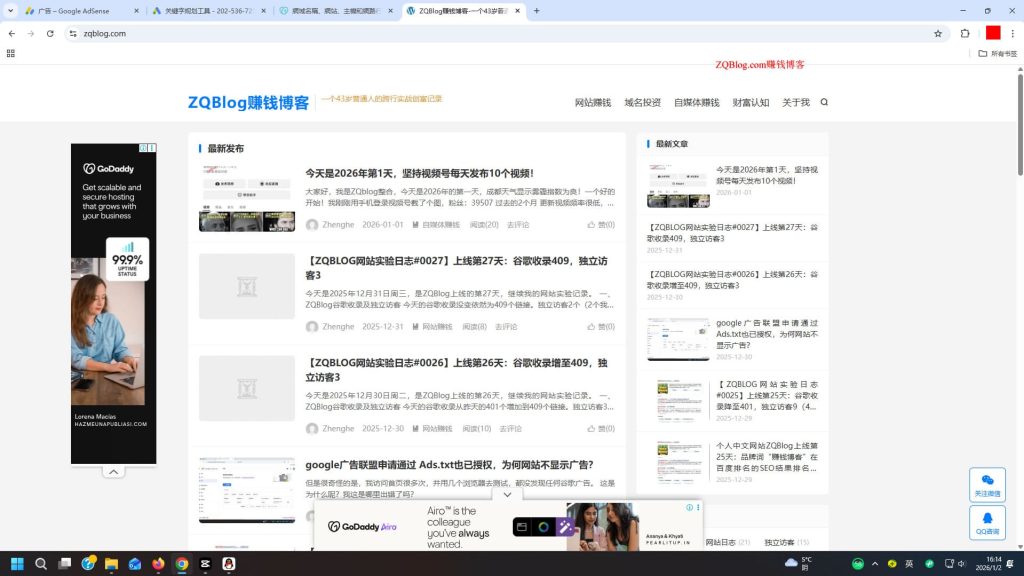Collapse the left sidebar ad with chevron
Screen dimensions: 1024x576
click(x=113, y=472)
